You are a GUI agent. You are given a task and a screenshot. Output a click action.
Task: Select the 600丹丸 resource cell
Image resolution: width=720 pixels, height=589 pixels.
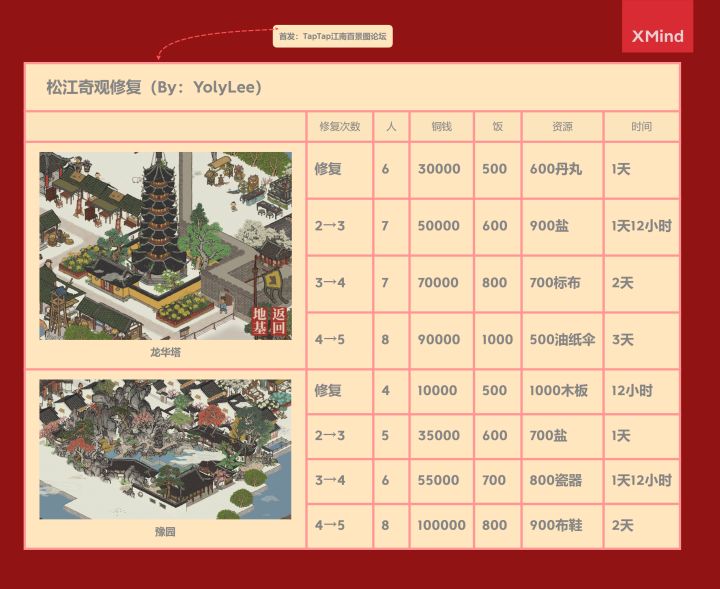[562, 169]
